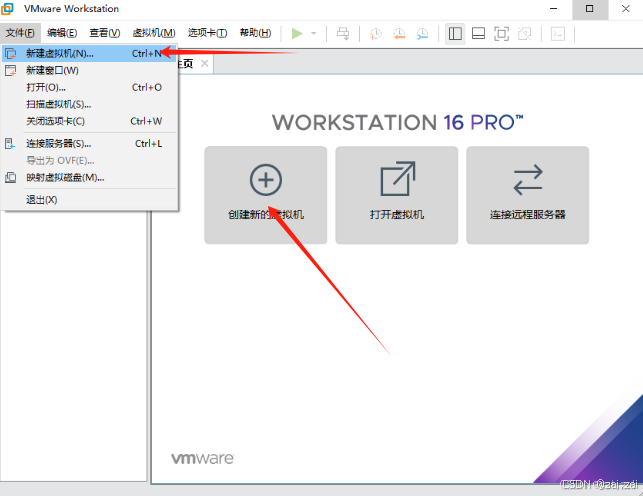Screen dimensions: 643x496
Task: Choose 关闭选项卡(C) menu entry
Action: click(x=89, y=121)
